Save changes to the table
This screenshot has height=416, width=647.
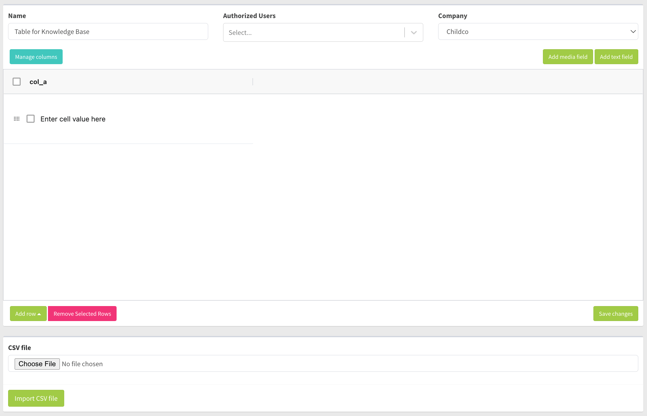(615, 314)
